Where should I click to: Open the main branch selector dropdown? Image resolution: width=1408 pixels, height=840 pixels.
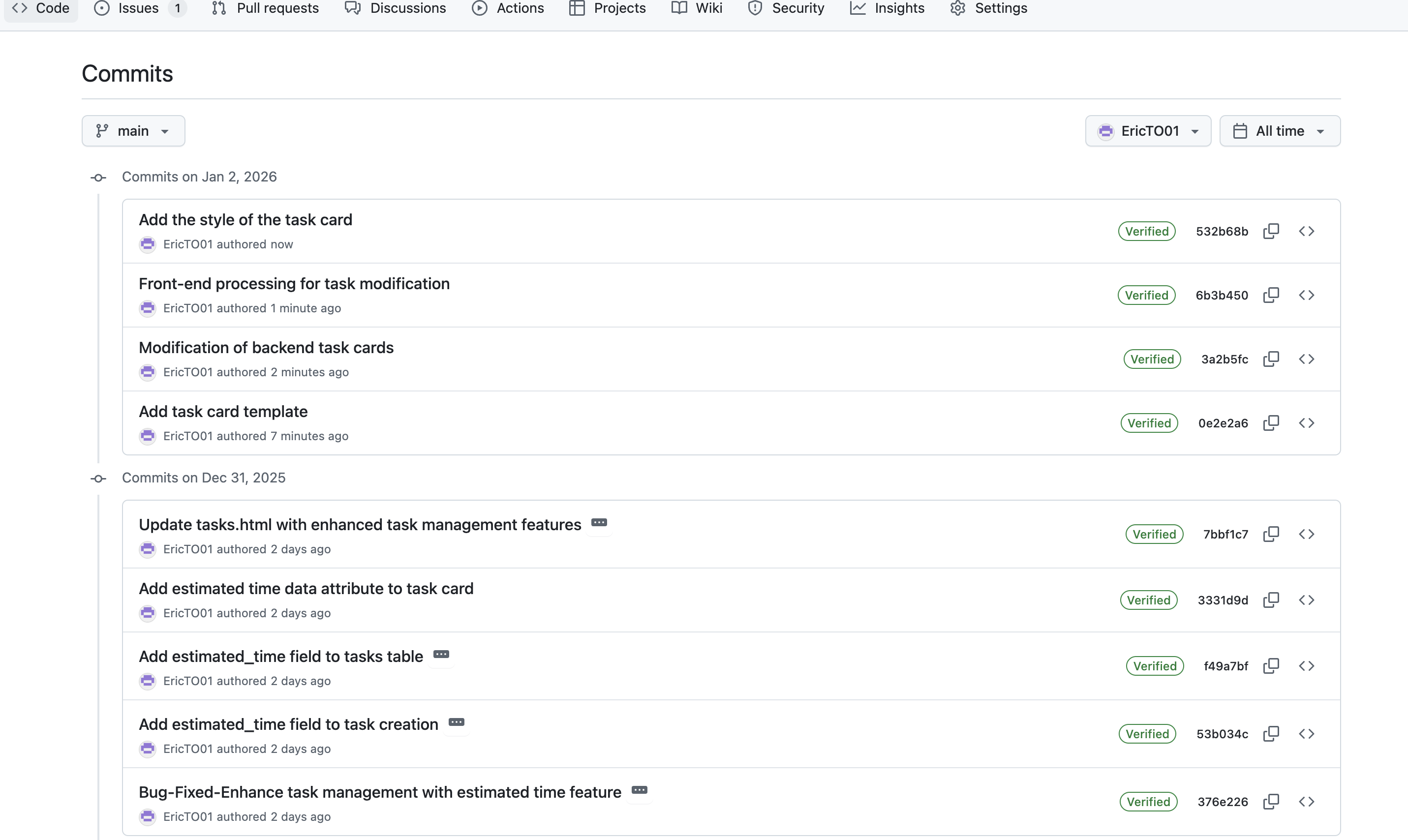133,131
